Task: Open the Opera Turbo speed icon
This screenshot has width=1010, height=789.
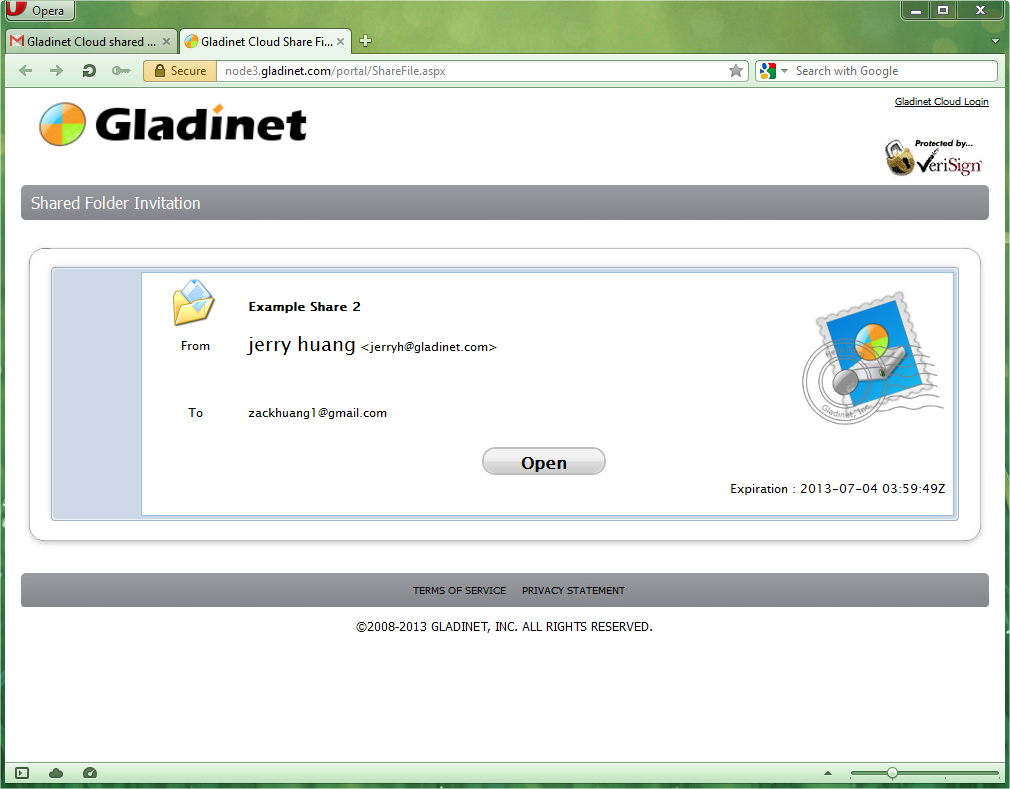Action: point(90,773)
